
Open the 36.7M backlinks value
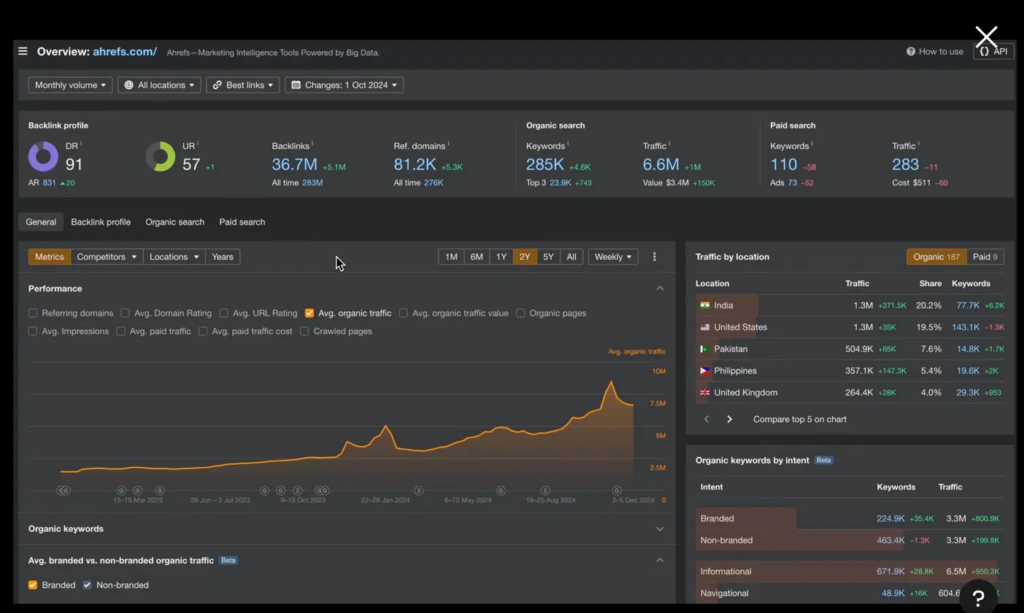295,165
